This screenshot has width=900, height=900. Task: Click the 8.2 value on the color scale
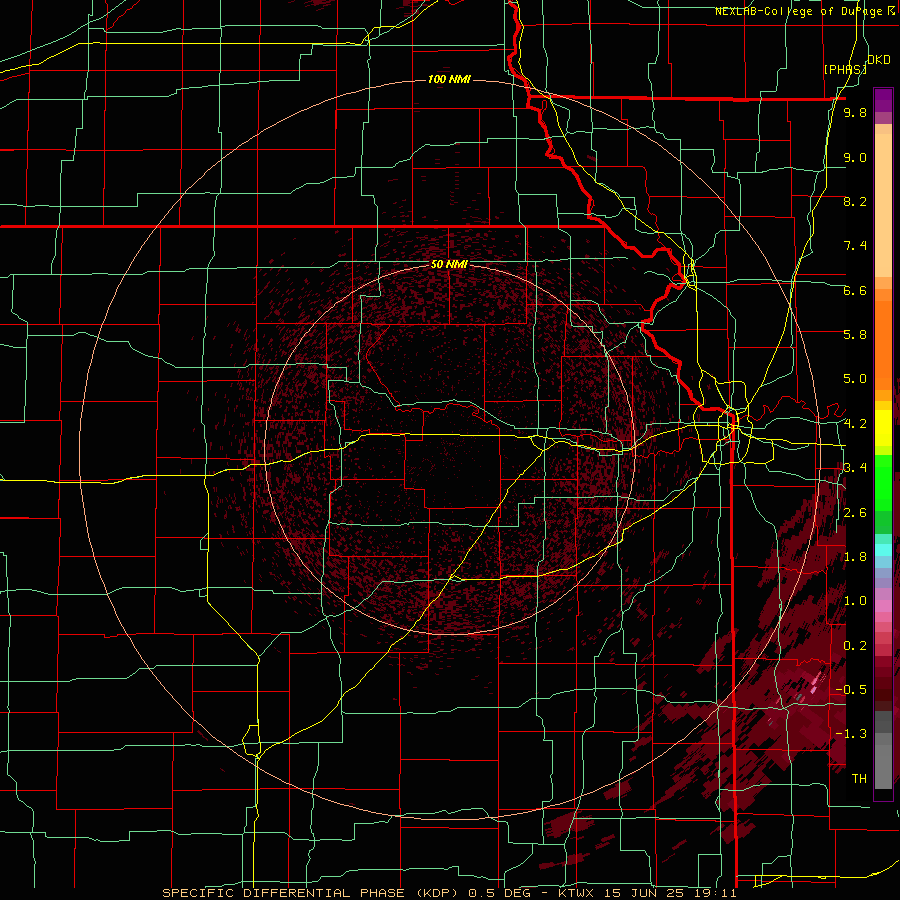tap(855, 201)
